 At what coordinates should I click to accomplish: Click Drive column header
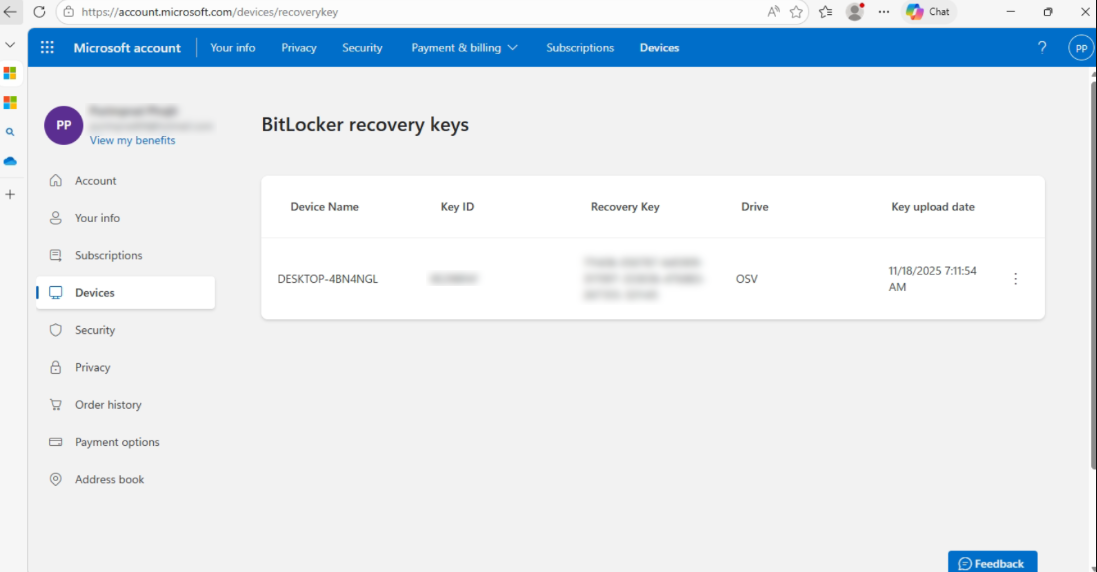(755, 207)
